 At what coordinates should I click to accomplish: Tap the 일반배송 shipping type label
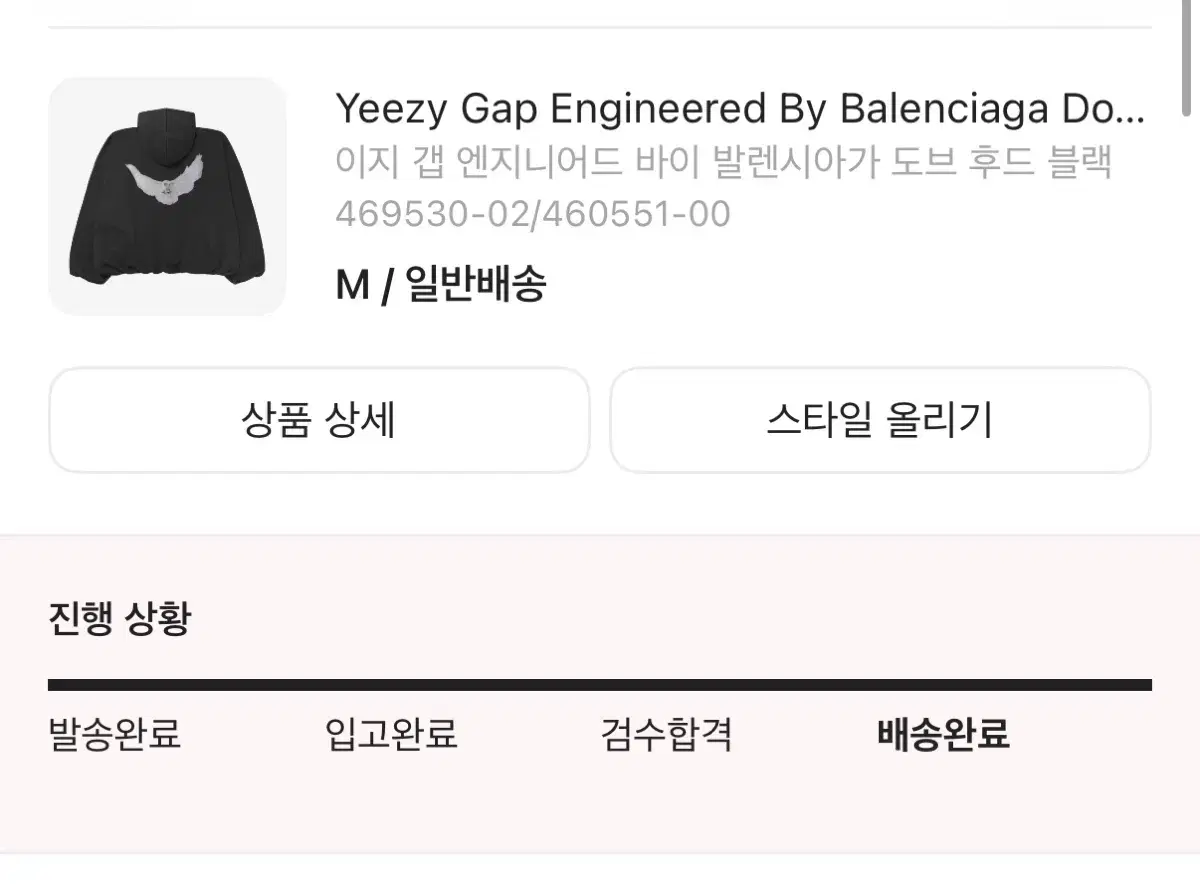coord(476,287)
